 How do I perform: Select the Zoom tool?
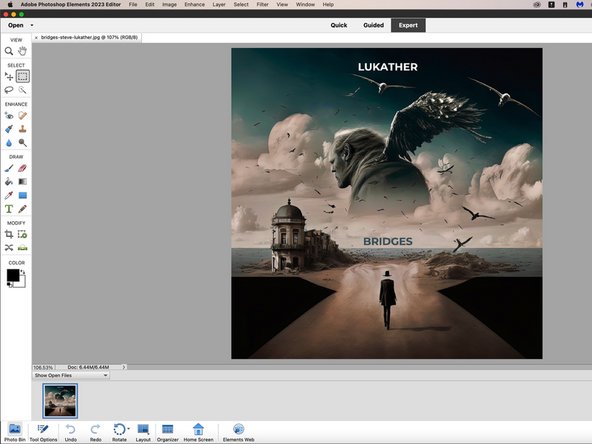[x=9, y=51]
